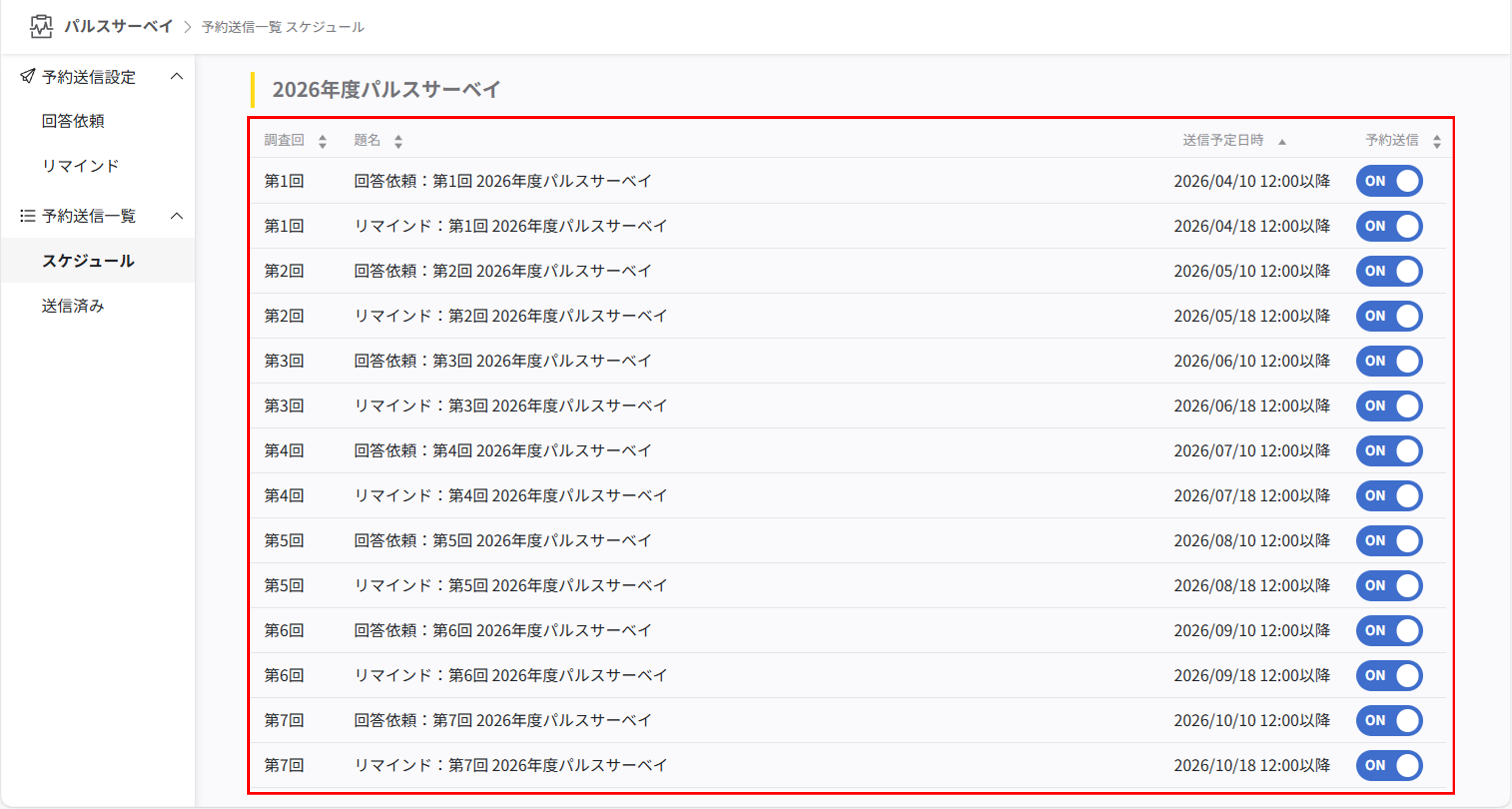Collapse the 予約送信設定 section

point(177,76)
